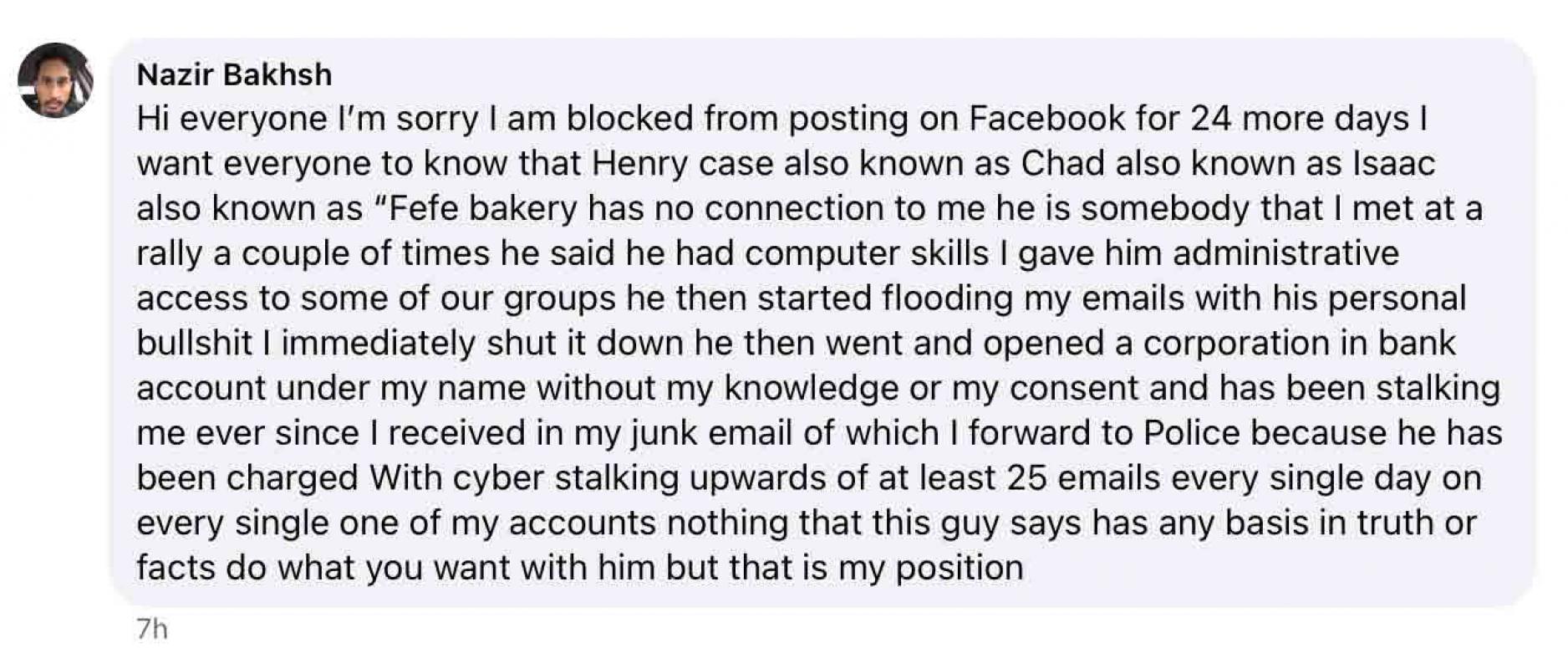This screenshot has width=1568, height=648.
Task: Open Nazir Bakhsh's profile picture
Action: pos(55,80)
